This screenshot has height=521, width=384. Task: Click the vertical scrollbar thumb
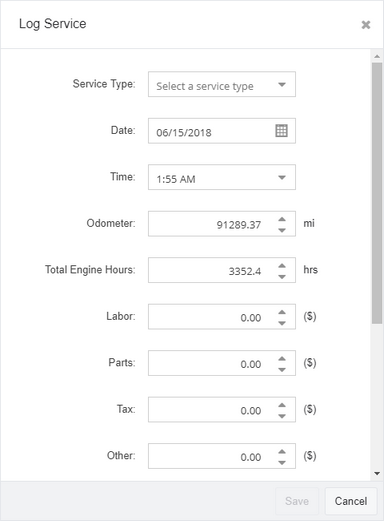[377, 193]
